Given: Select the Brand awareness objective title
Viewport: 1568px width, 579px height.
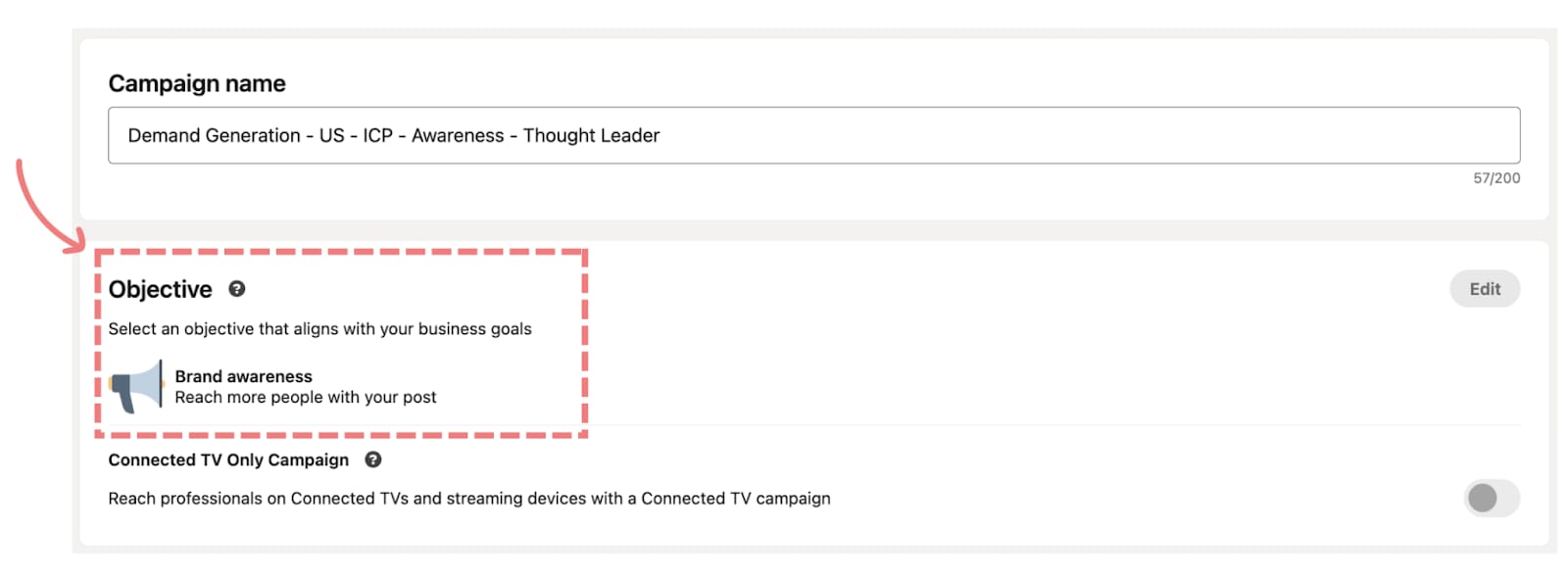Looking at the screenshot, I should (244, 376).
